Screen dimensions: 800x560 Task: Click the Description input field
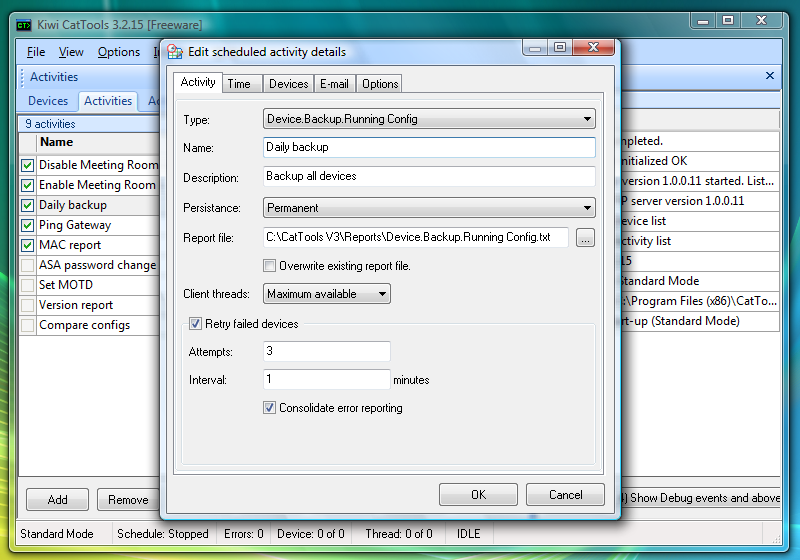429,176
